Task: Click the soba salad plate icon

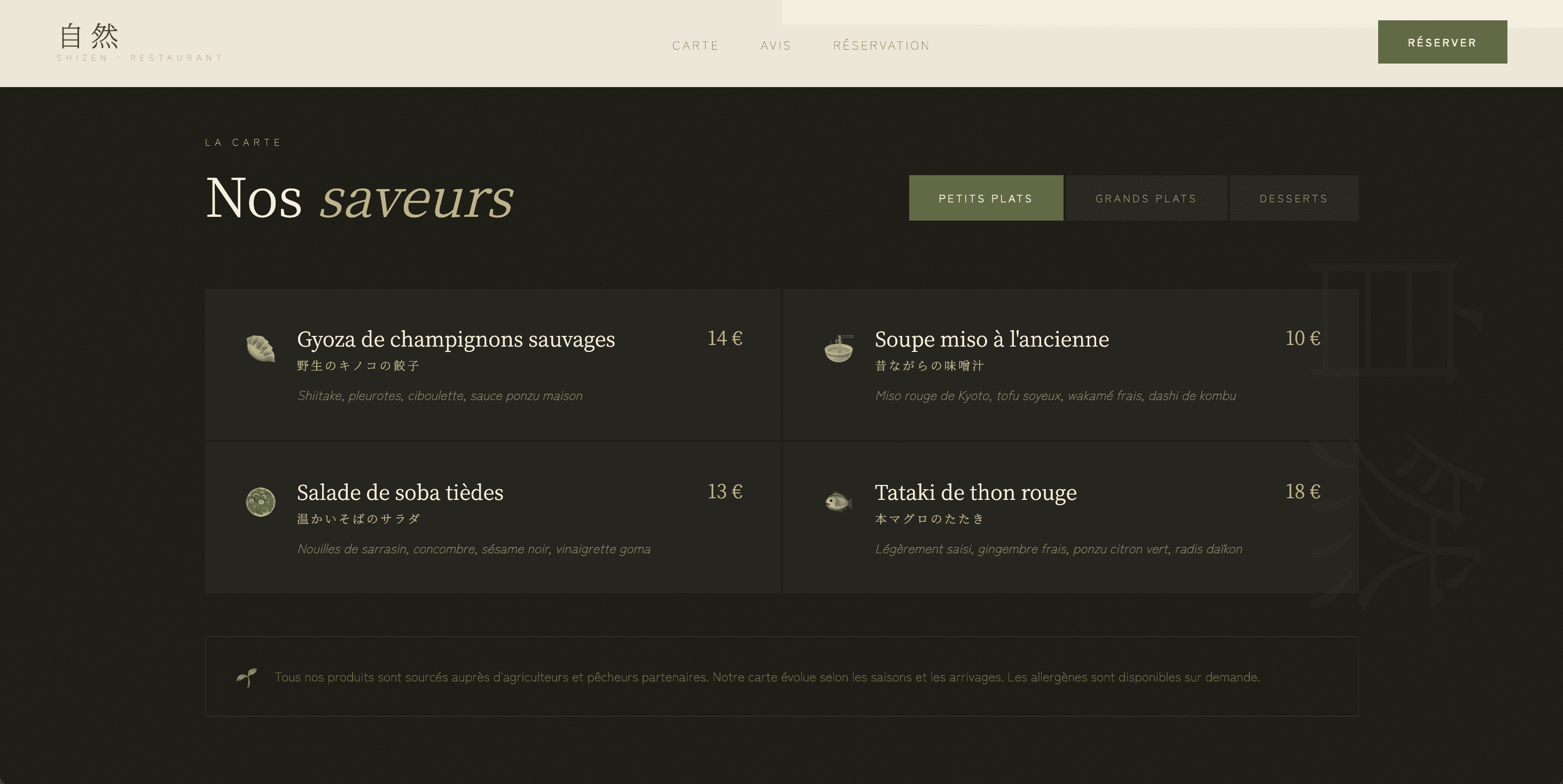Action: [261, 502]
